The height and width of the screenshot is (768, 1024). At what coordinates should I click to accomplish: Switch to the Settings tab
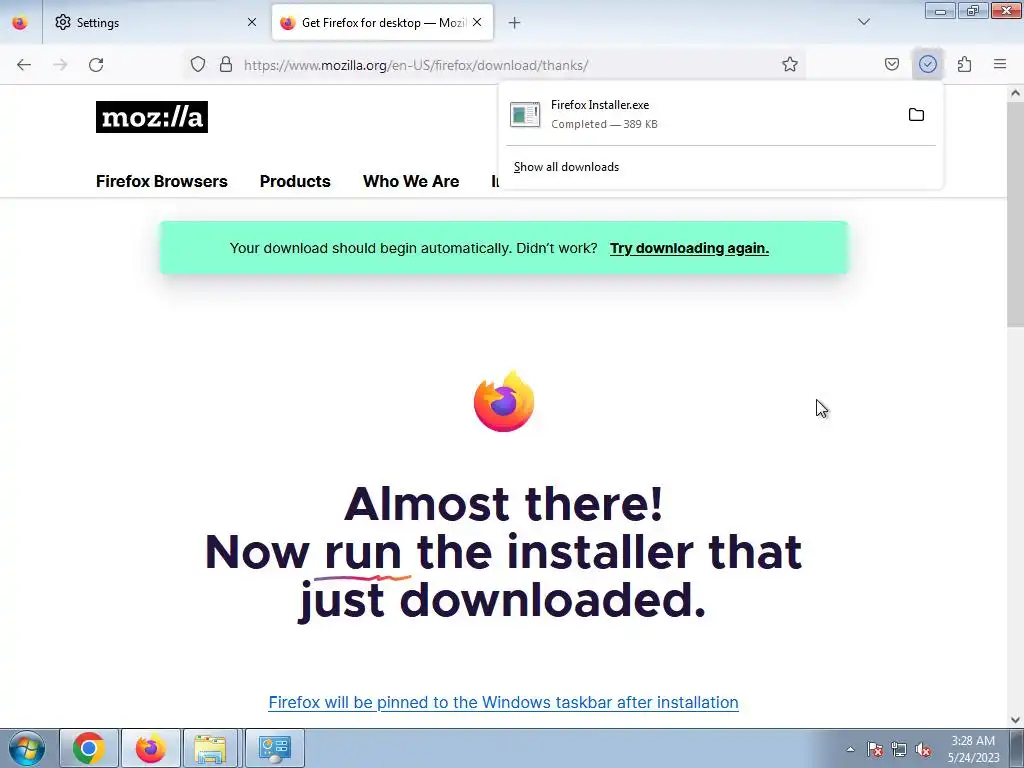[x=155, y=23]
